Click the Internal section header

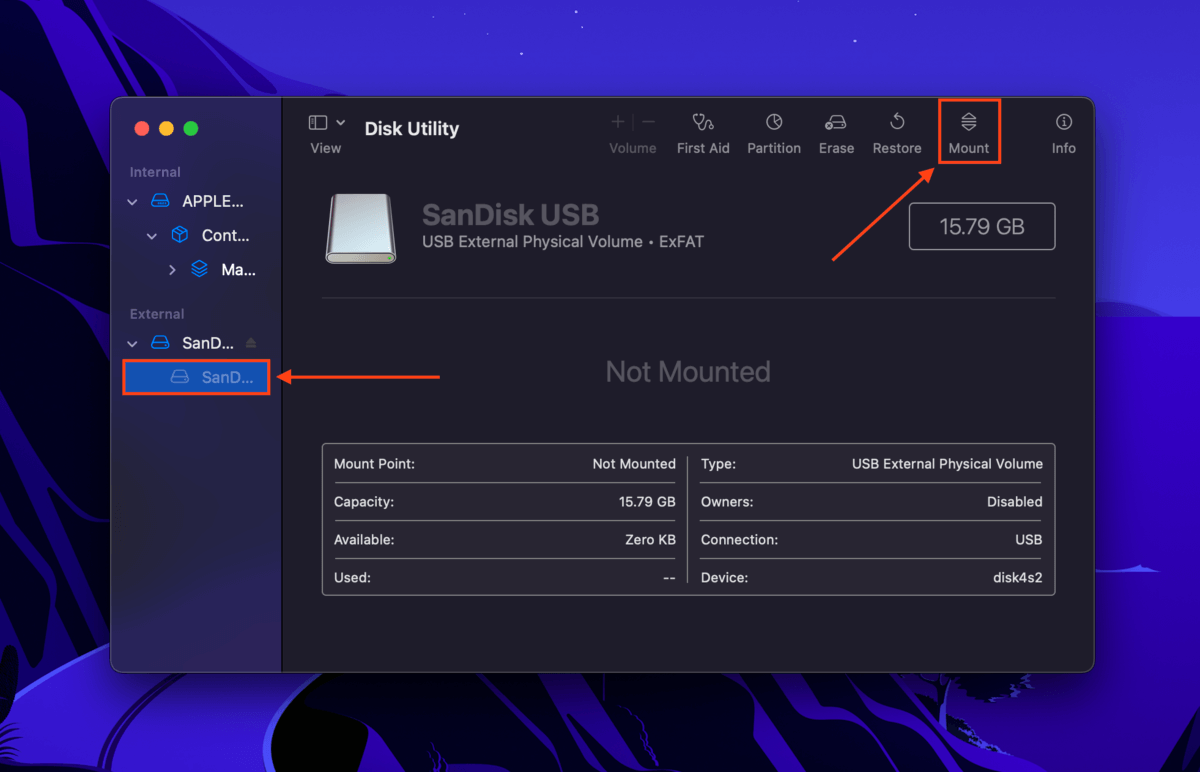click(x=155, y=172)
